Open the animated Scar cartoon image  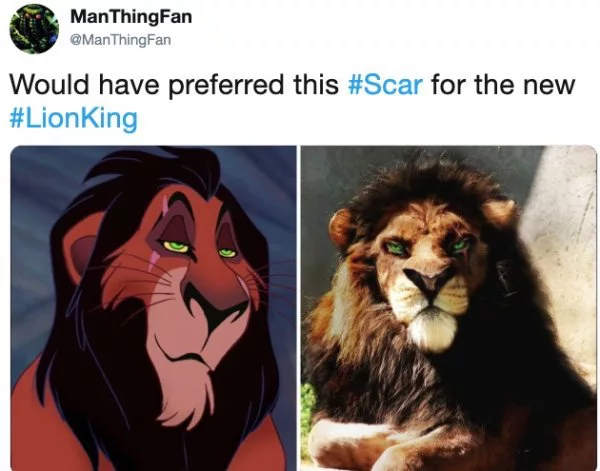pos(153,308)
